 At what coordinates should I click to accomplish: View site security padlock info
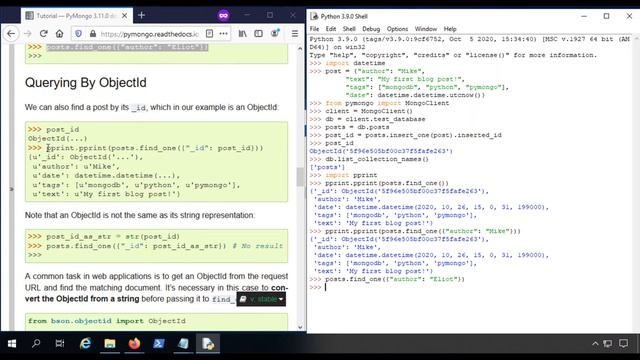93,34
